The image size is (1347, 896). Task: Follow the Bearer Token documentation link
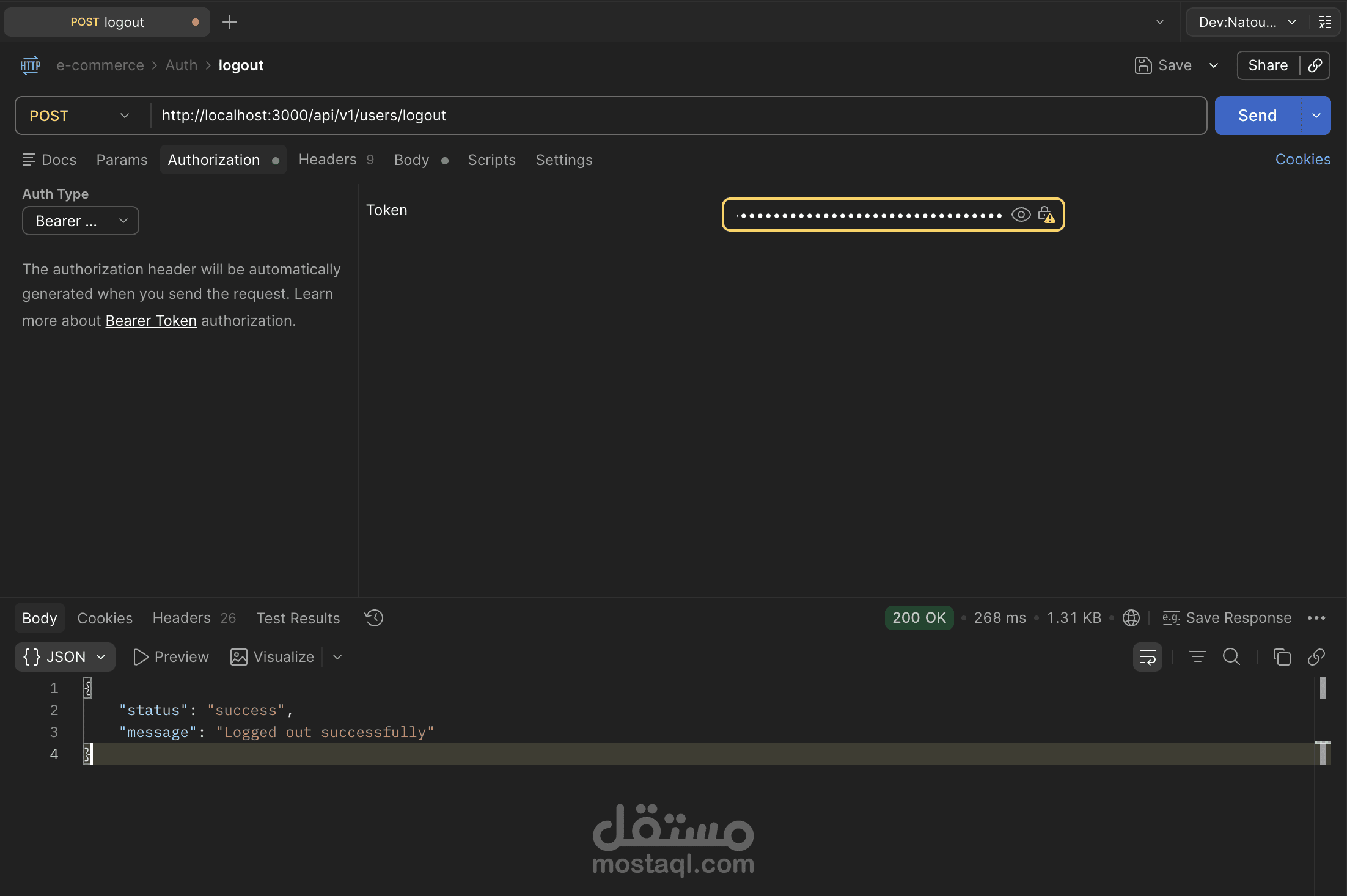(151, 321)
